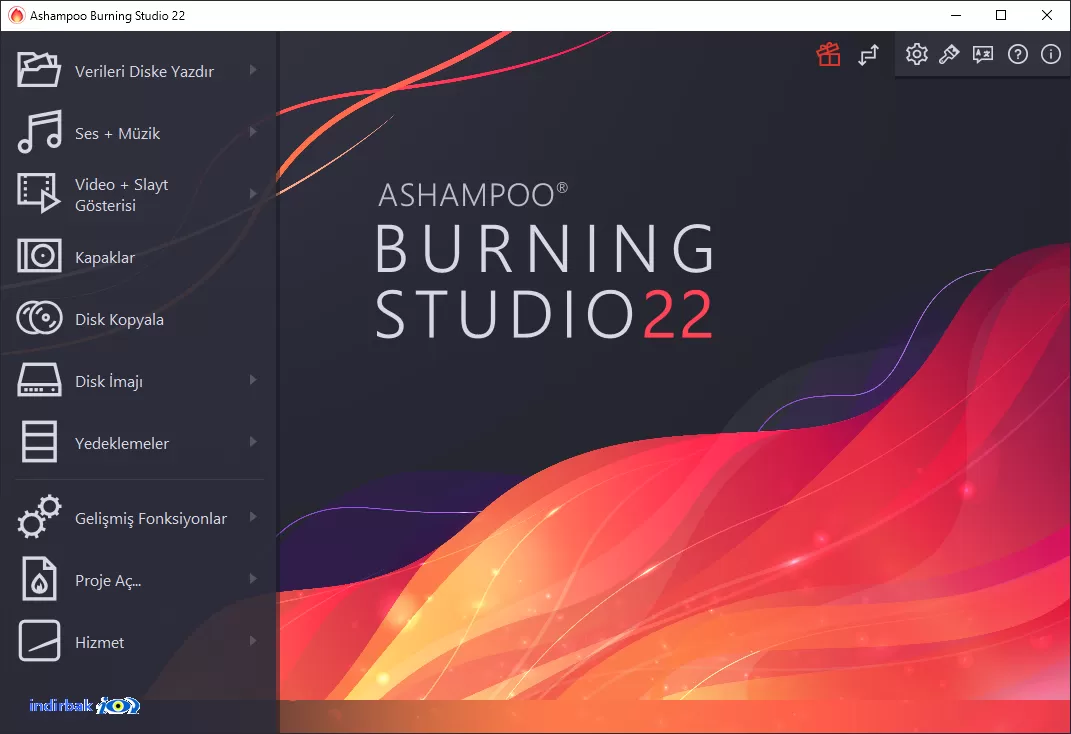Expand the Gelişmiş Fonksiyonlar submenu arrow
The width and height of the screenshot is (1071, 734).
click(253, 517)
